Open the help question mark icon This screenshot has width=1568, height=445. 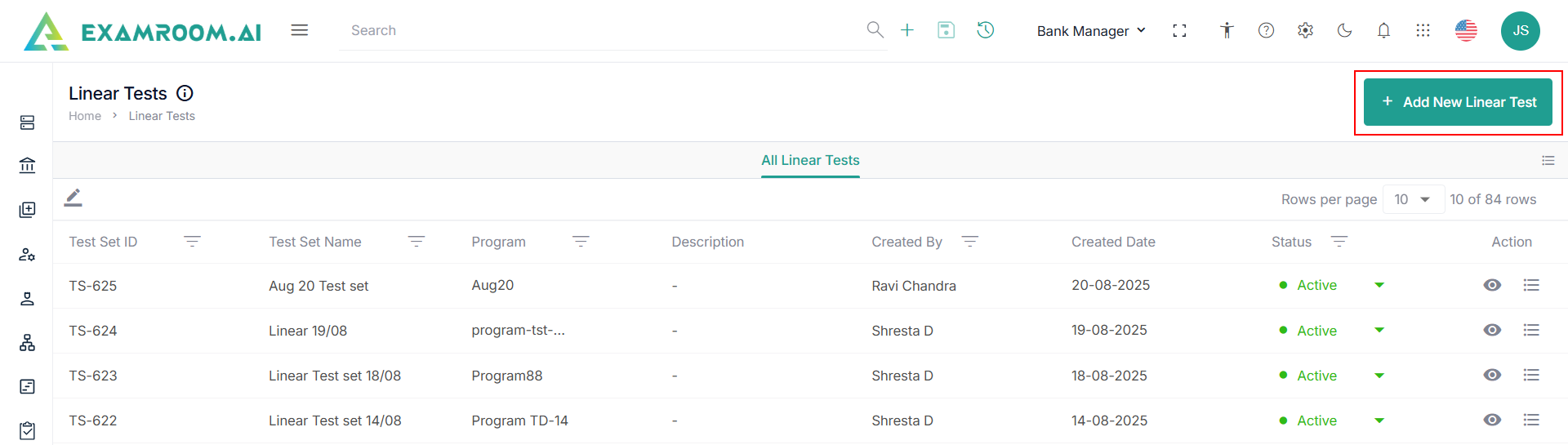pyautogui.click(x=1266, y=30)
